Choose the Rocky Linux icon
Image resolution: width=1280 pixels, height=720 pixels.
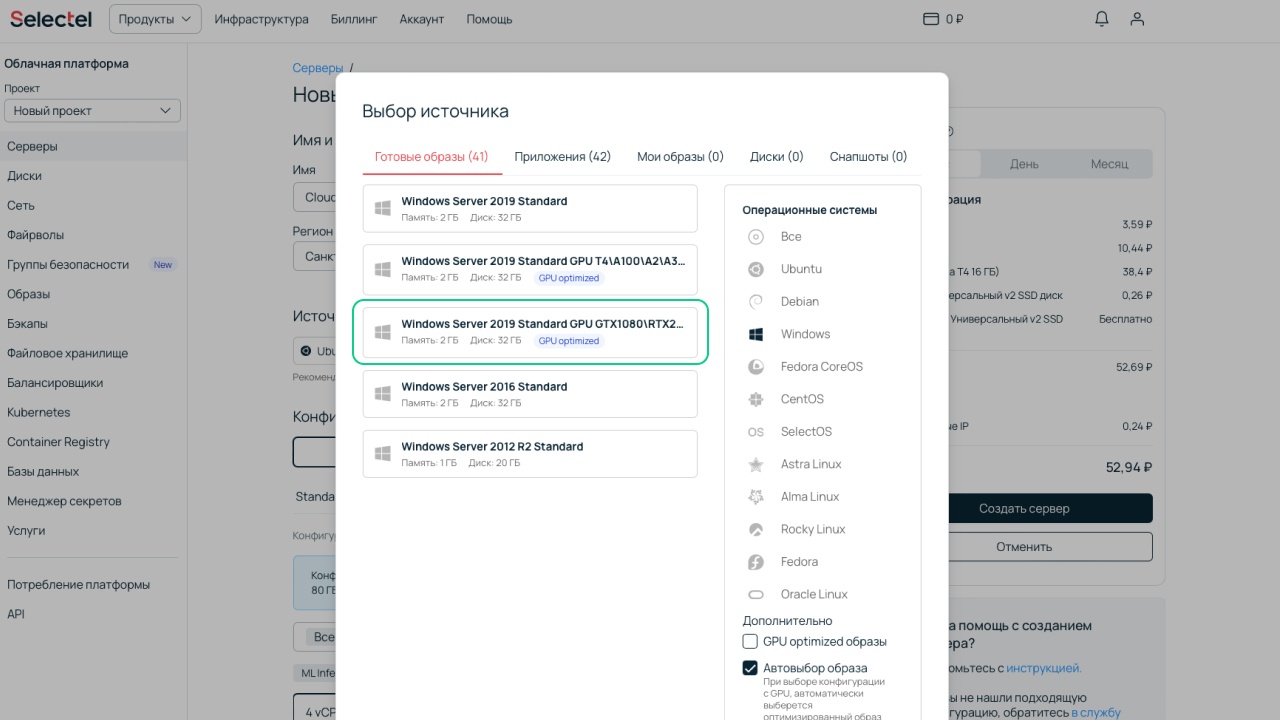pyautogui.click(x=757, y=529)
